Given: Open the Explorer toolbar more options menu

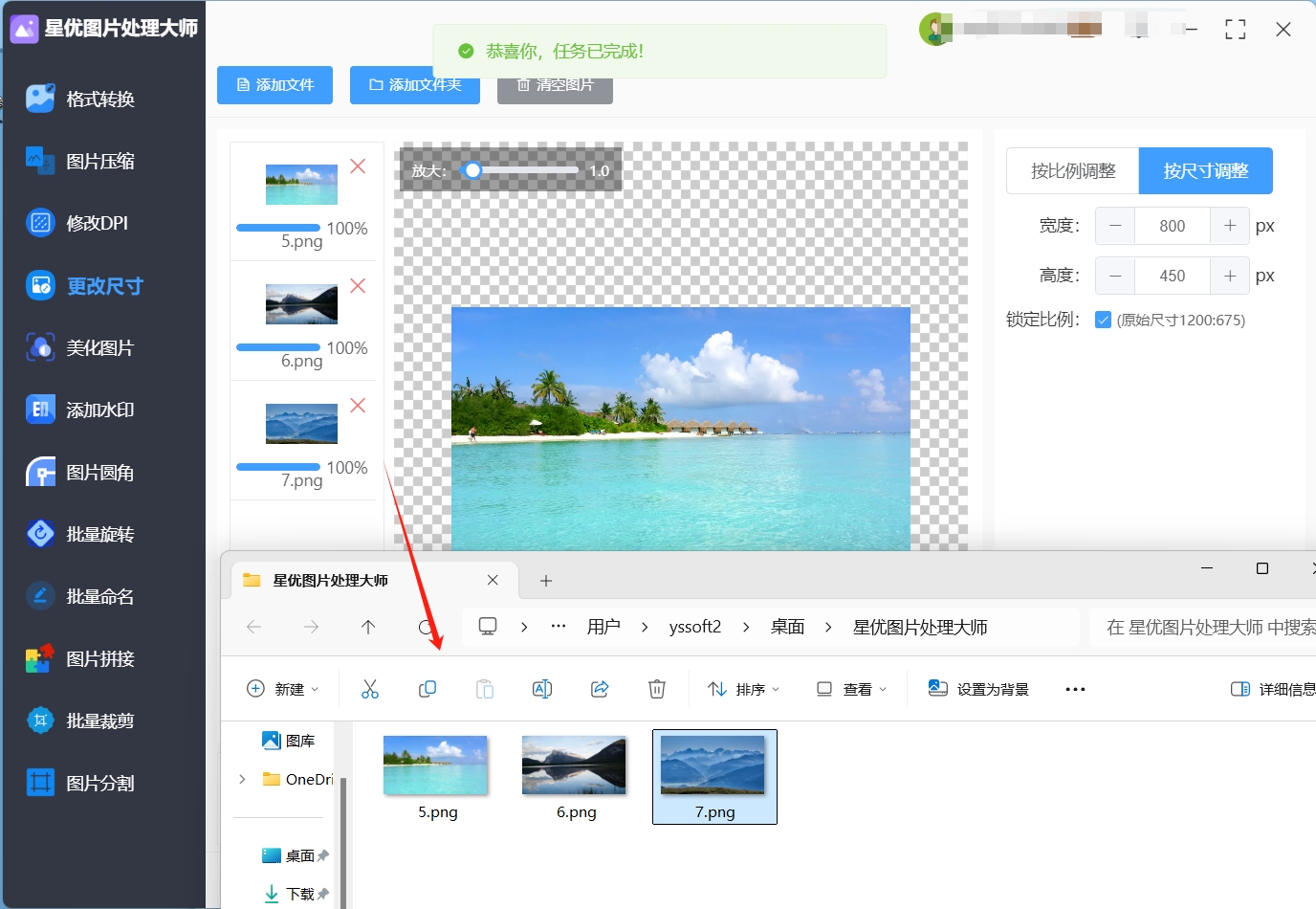Looking at the screenshot, I should coord(1075,689).
